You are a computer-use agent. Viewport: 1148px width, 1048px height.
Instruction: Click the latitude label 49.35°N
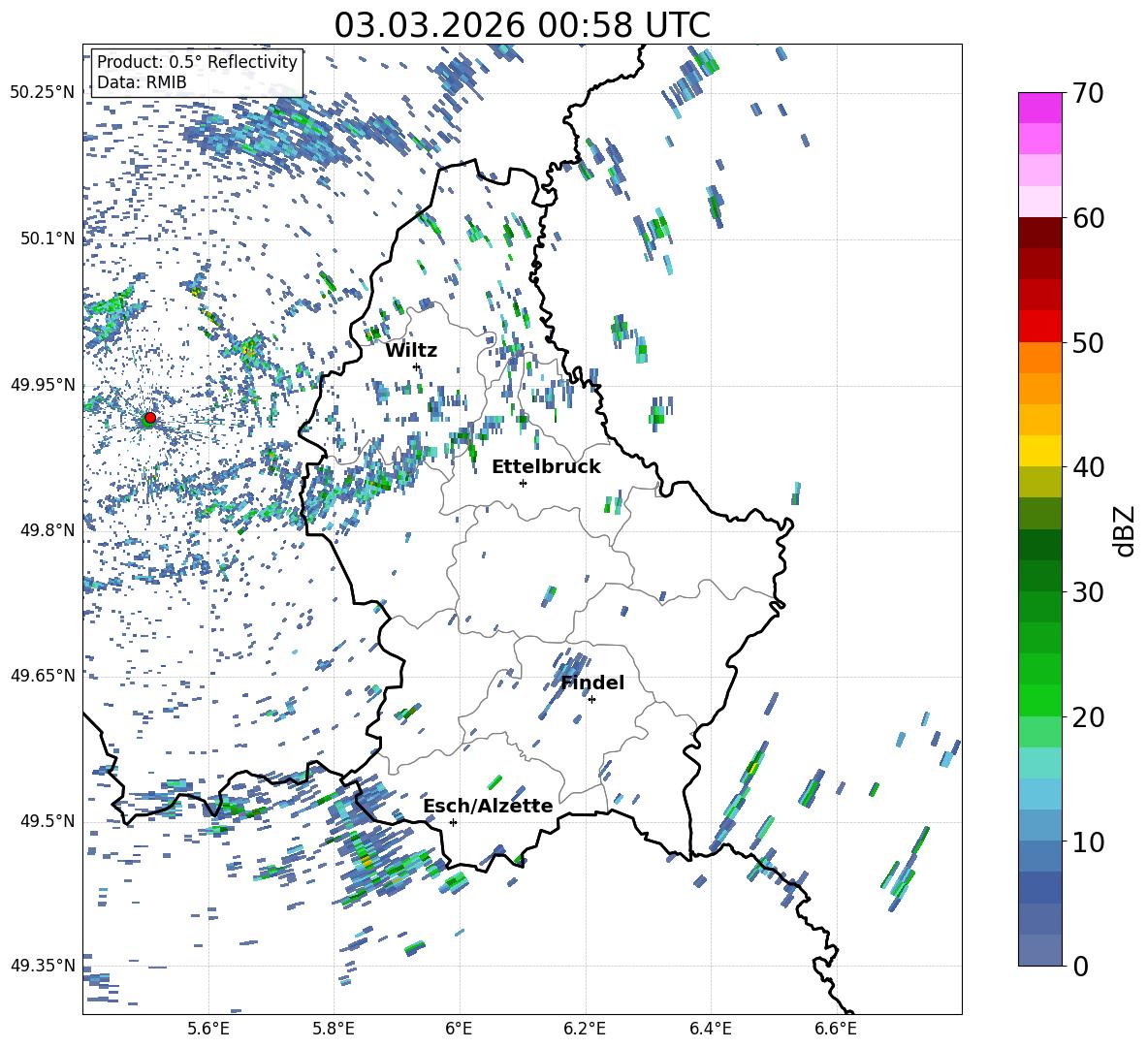43,966
